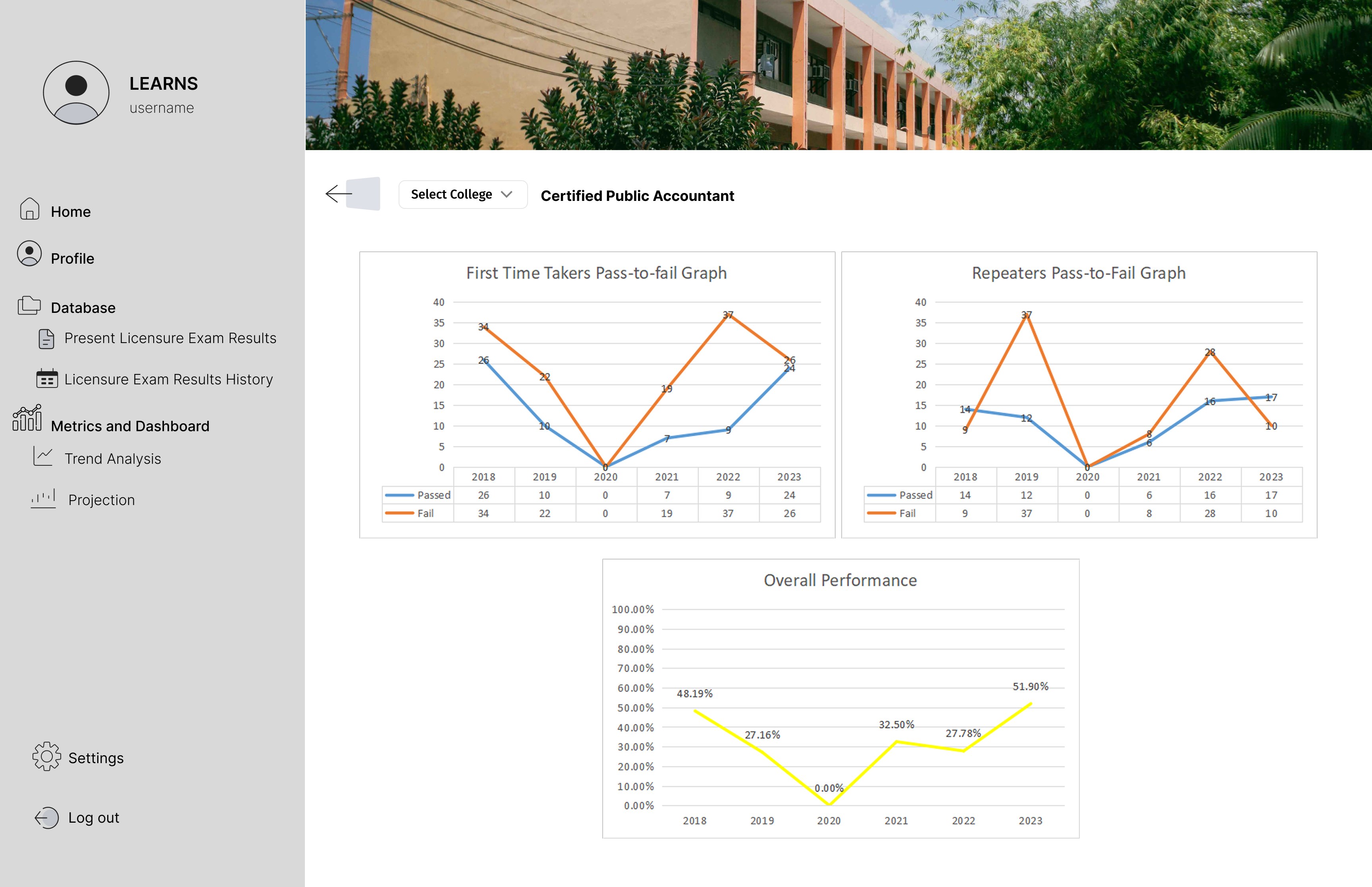Screen dimensions: 1372x887
Task: Click the Trend Analysis line chart icon
Action: pos(43,456)
